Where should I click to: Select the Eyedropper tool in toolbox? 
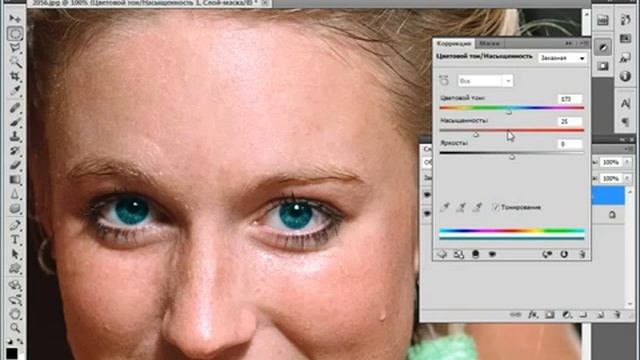pos(15,91)
